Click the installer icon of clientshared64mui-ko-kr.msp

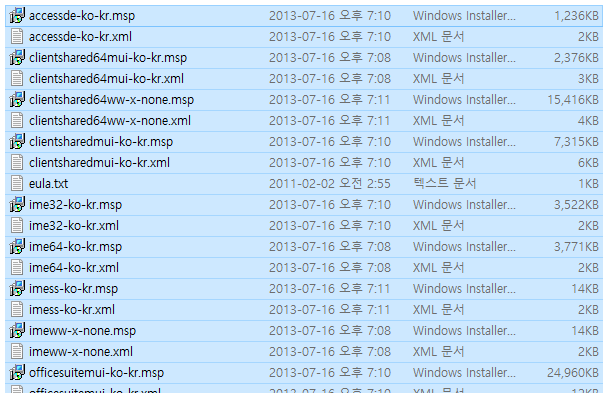point(17,58)
